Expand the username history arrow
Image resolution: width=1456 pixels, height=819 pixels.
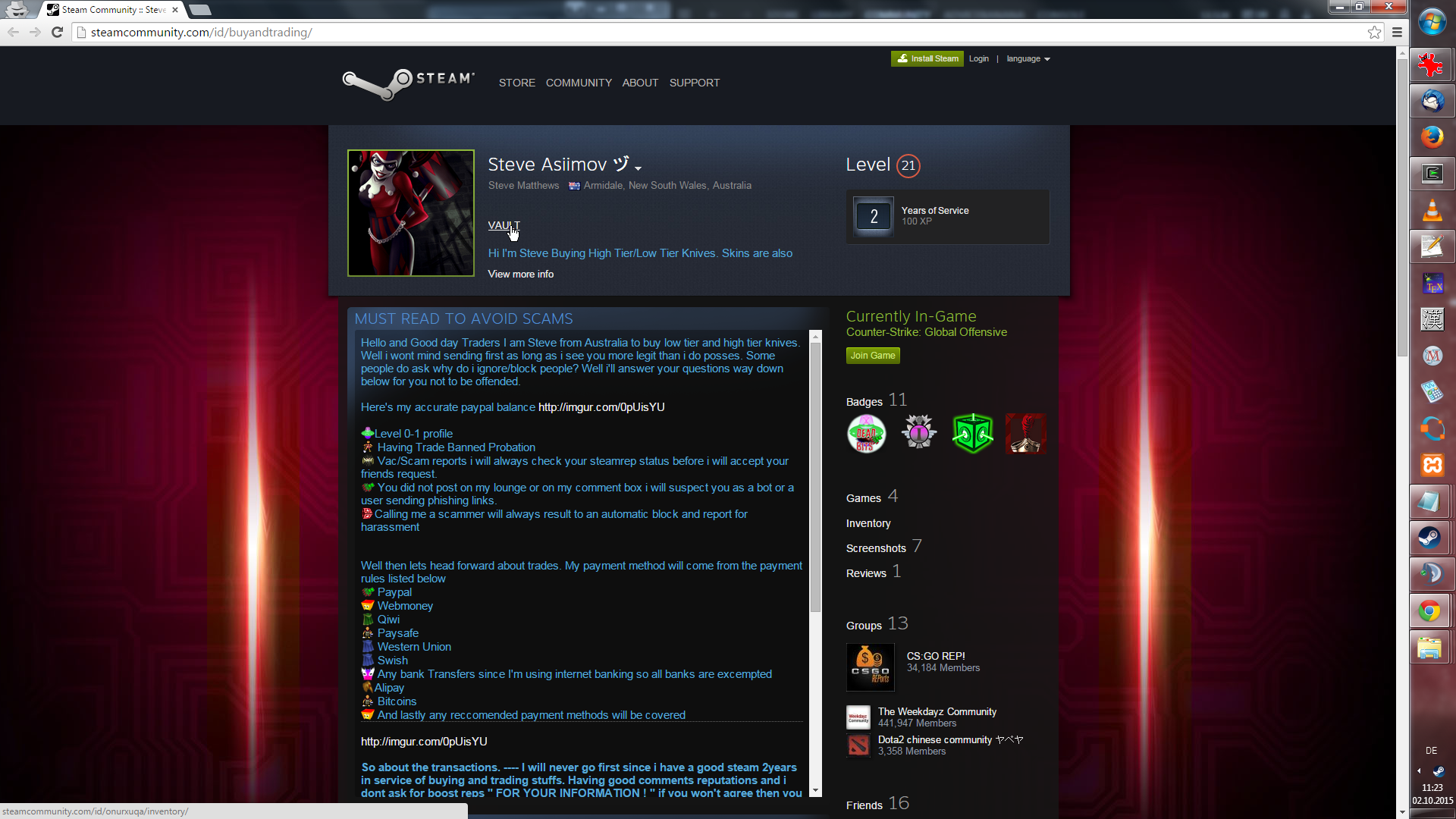[638, 168]
